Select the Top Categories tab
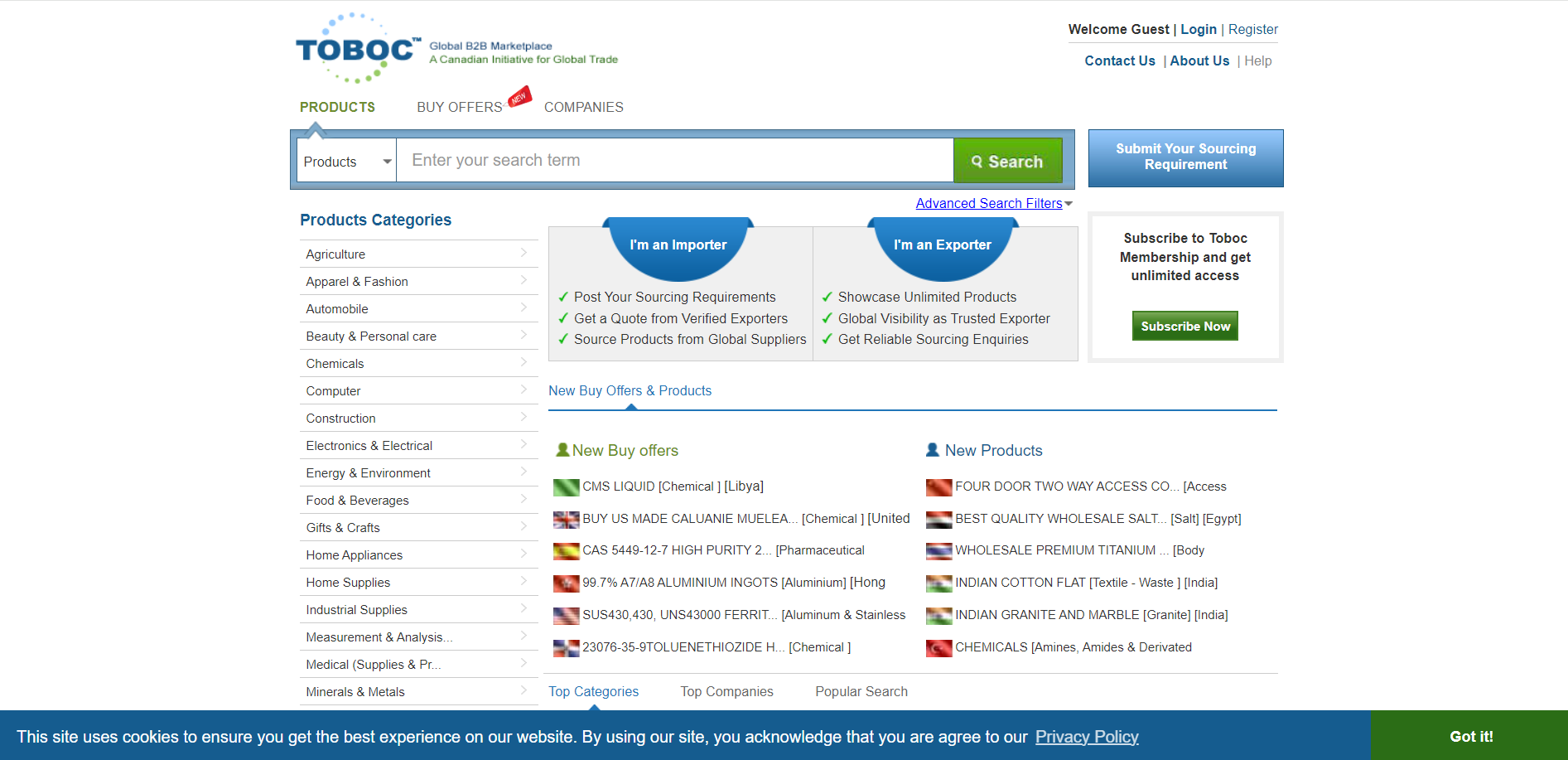The height and width of the screenshot is (760, 1568). coord(593,691)
